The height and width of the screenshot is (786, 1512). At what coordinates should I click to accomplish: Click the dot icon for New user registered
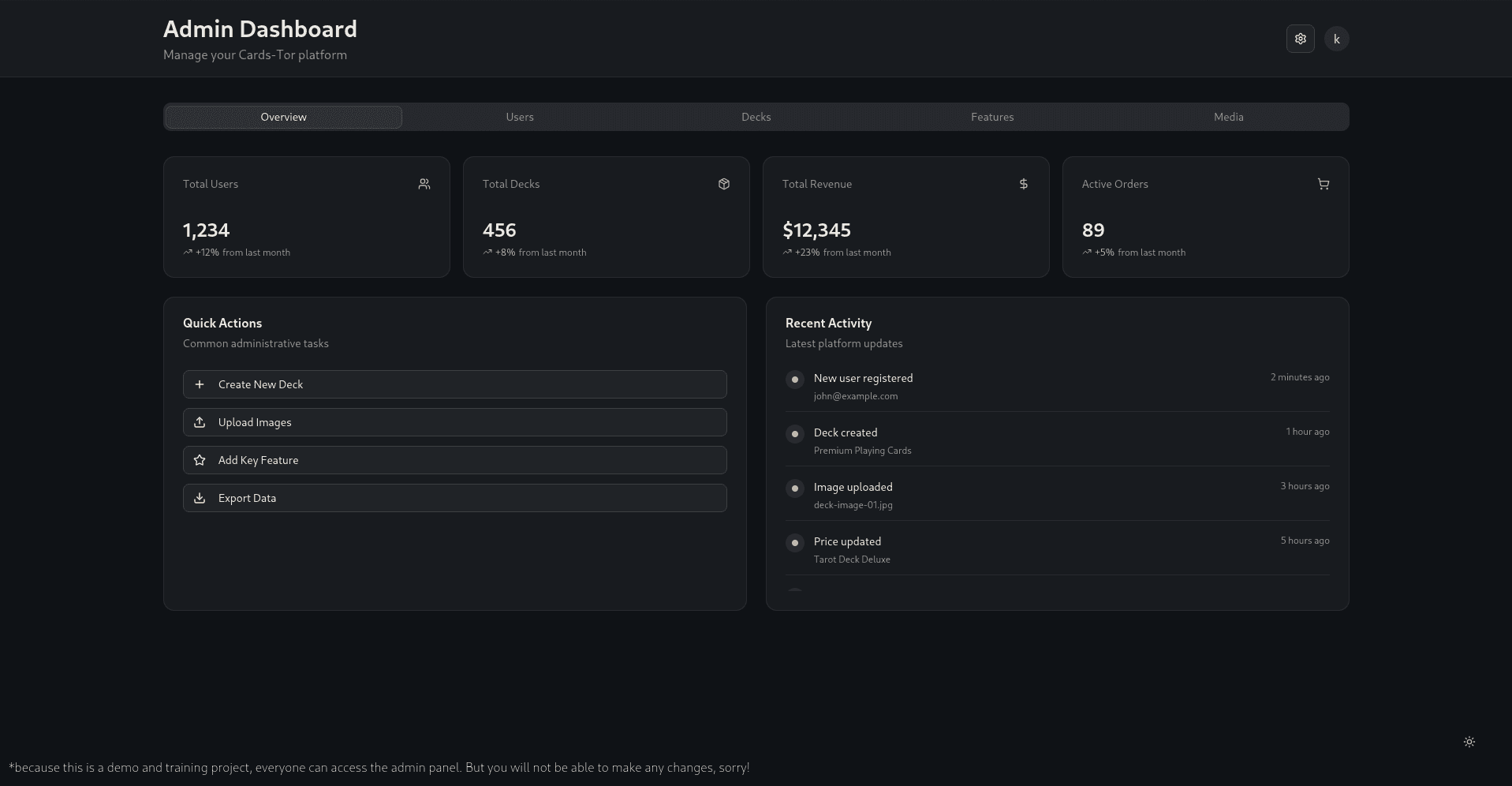795,380
